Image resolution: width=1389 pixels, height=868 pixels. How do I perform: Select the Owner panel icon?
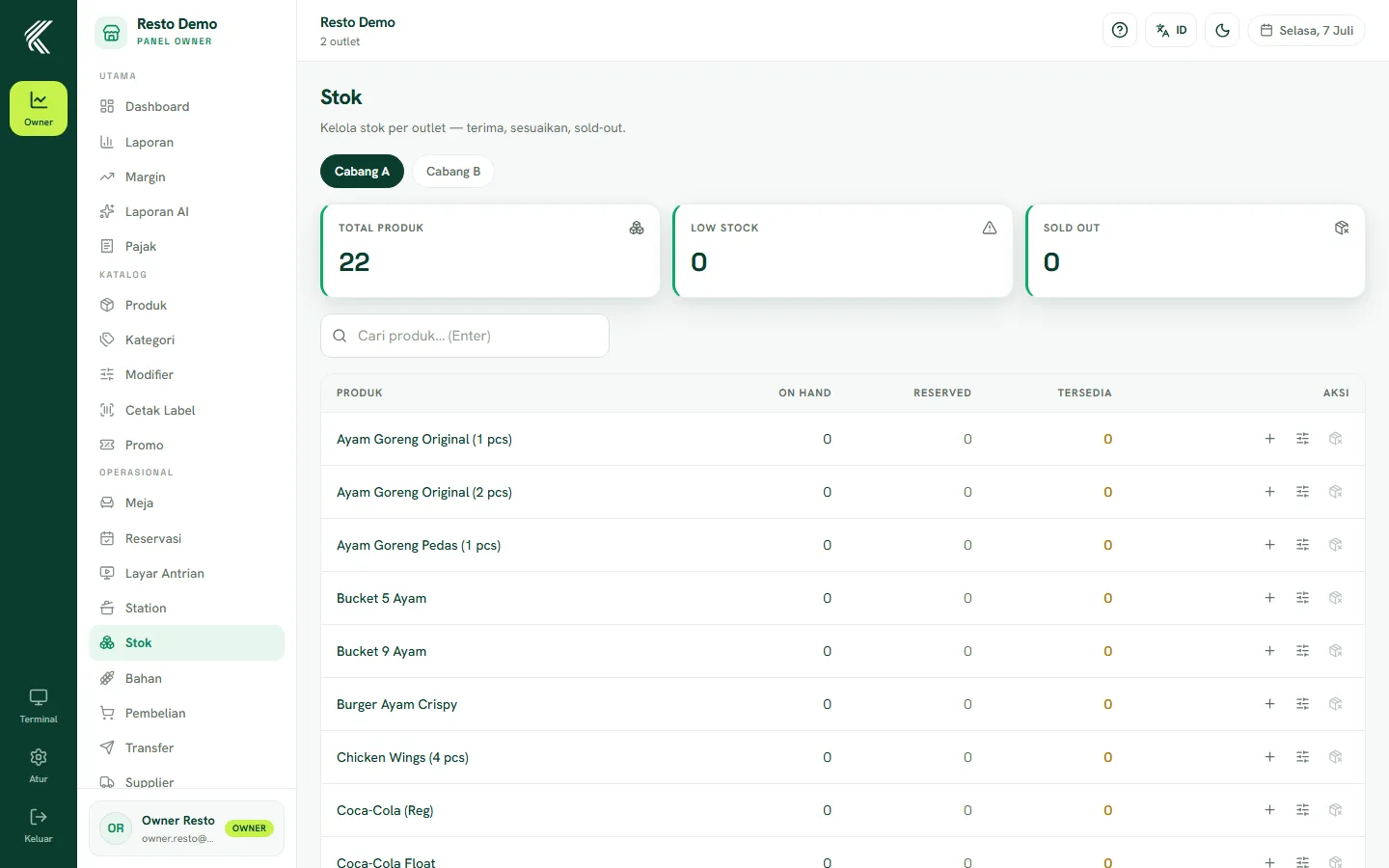point(39,108)
